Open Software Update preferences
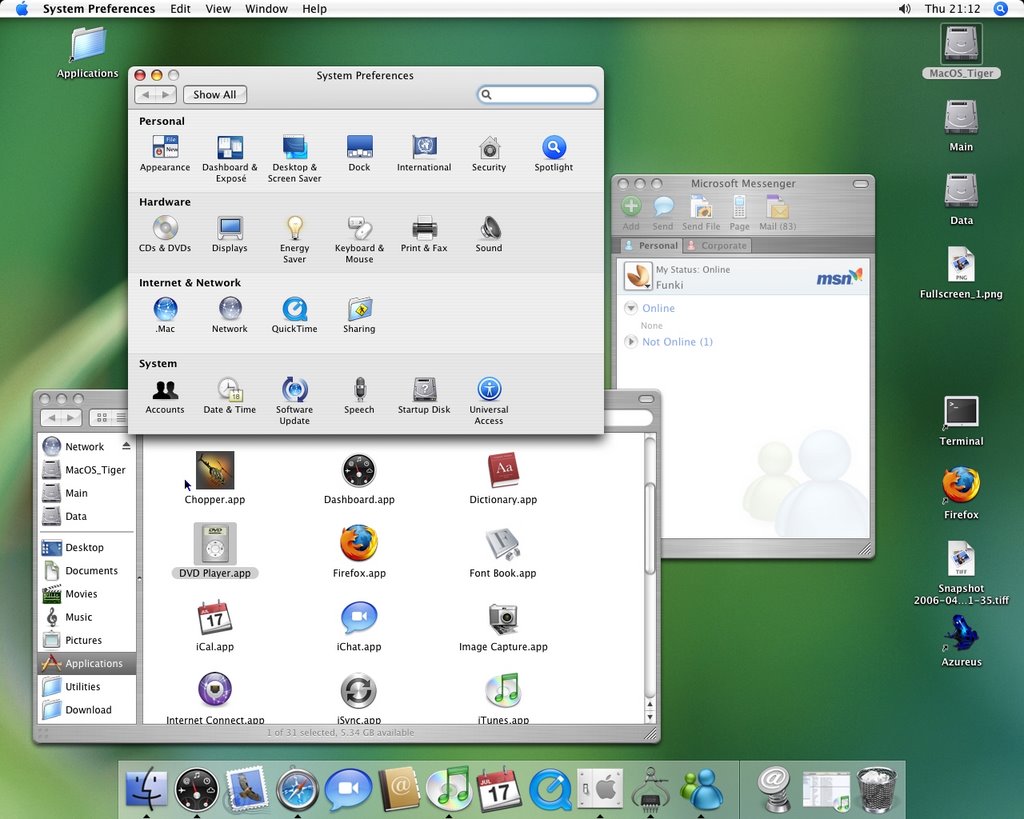The height and width of the screenshot is (819, 1024). 295,401
